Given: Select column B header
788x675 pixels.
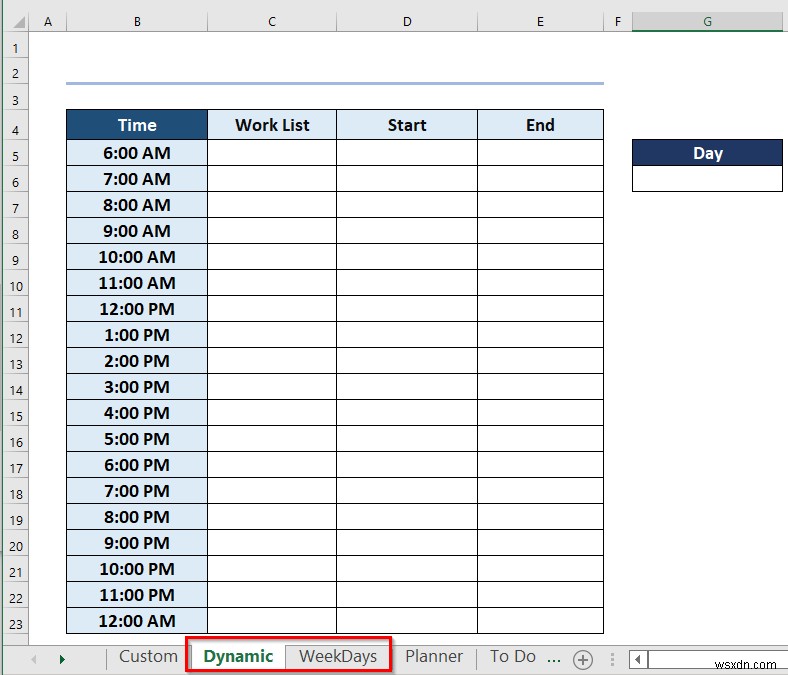Looking at the screenshot, I should 137,22.
